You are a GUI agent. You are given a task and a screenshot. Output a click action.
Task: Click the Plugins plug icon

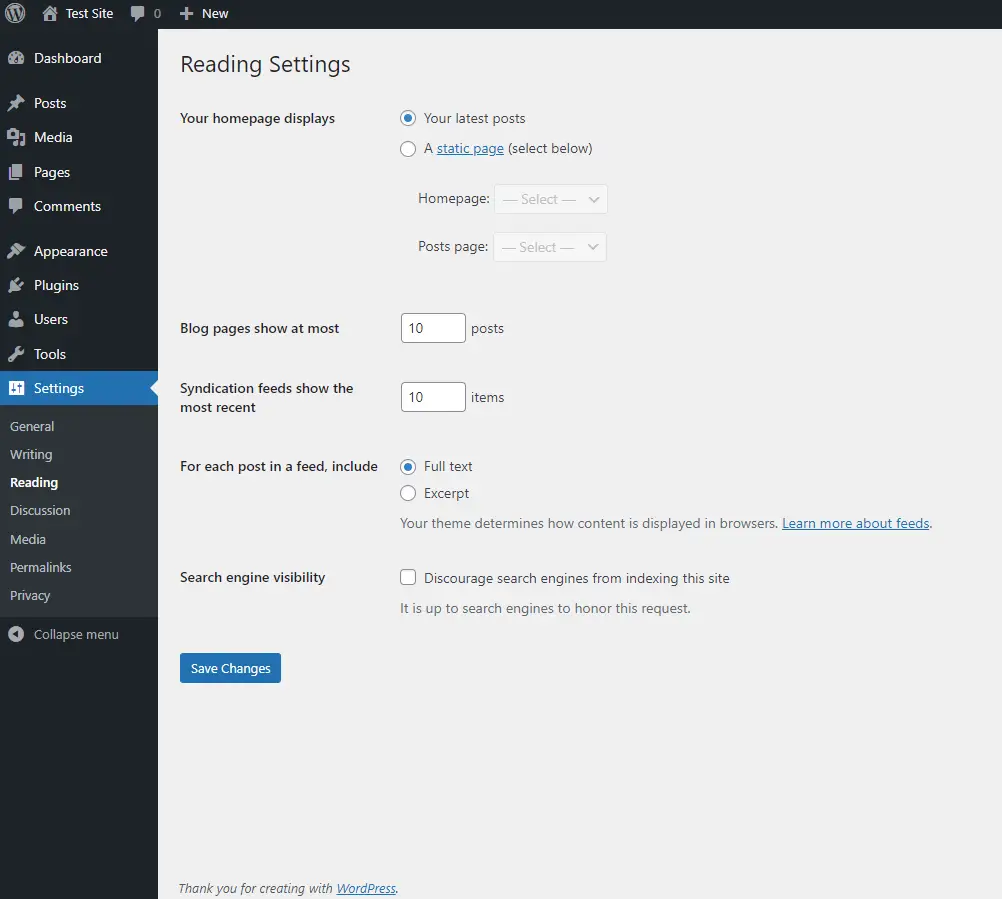coord(16,285)
